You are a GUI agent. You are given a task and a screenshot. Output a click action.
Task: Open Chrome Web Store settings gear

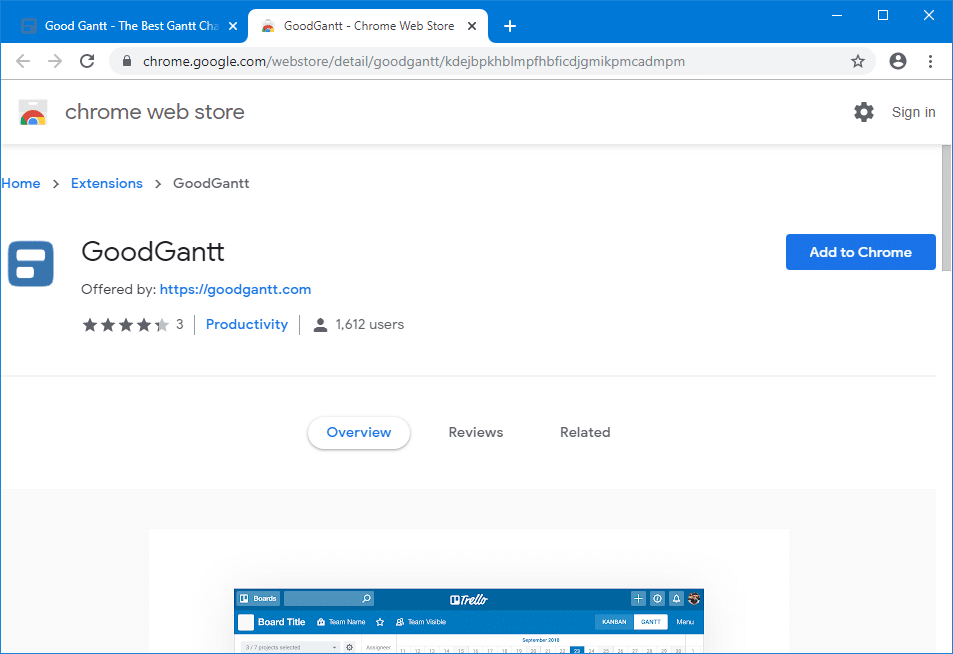click(x=864, y=112)
